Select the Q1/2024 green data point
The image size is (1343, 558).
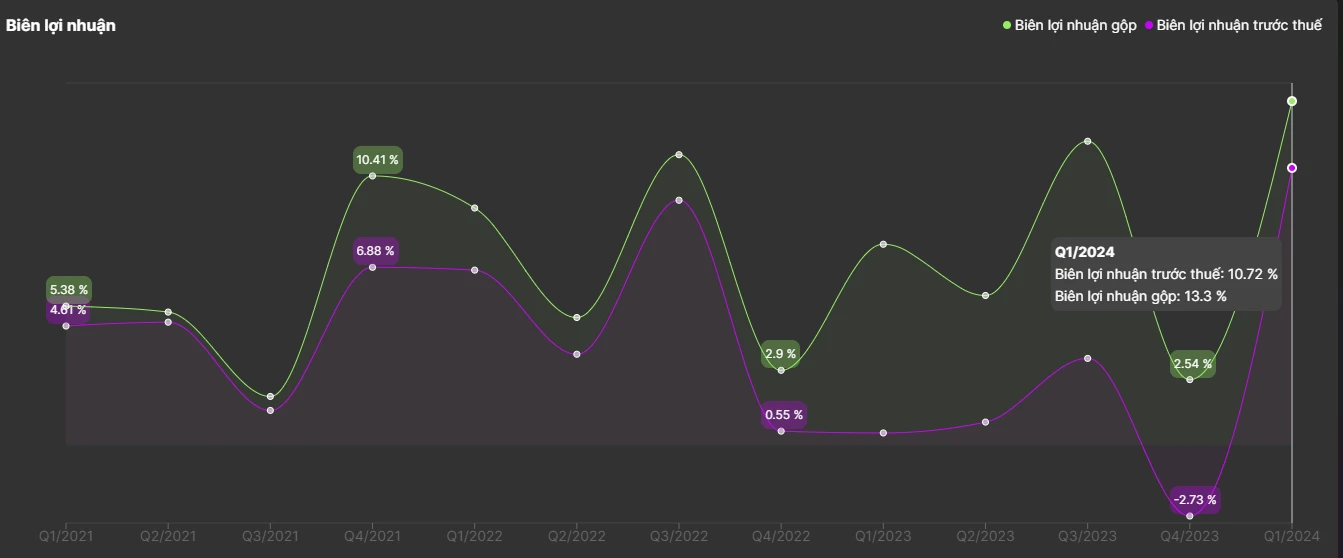click(1292, 101)
